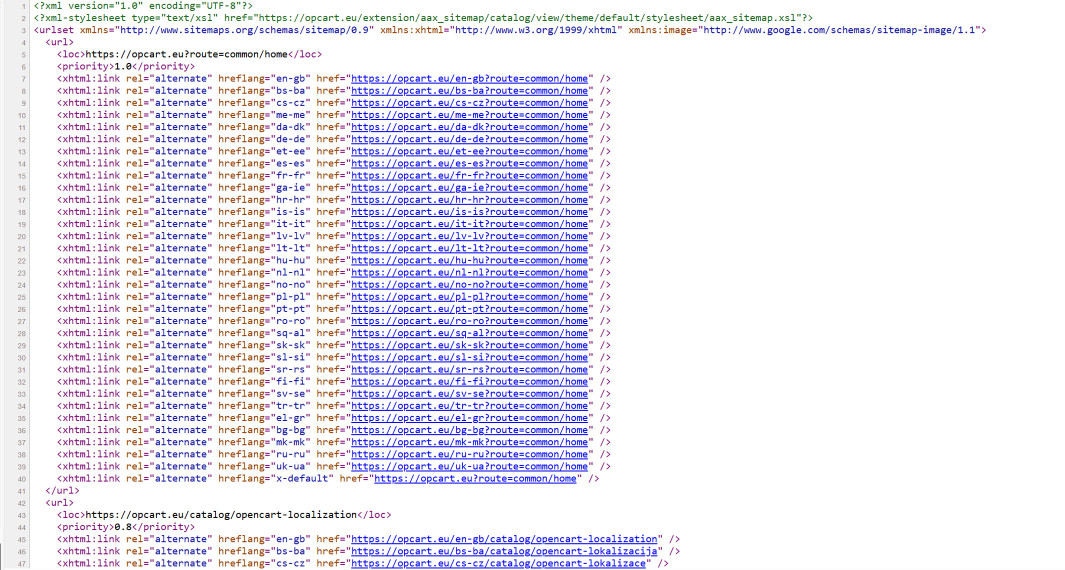The width and height of the screenshot is (1065, 570).
Task: Follow the de-de common/home link
Action: pyautogui.click(x=469, y=139)
